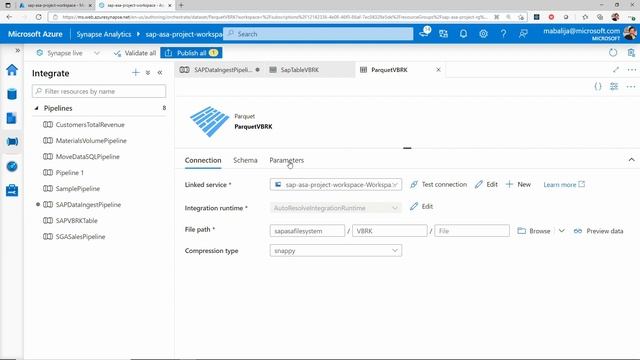Add a new Integrate resource
Image resolution: width=640 pixels, height=360 pixels.
tap(136, 73)
